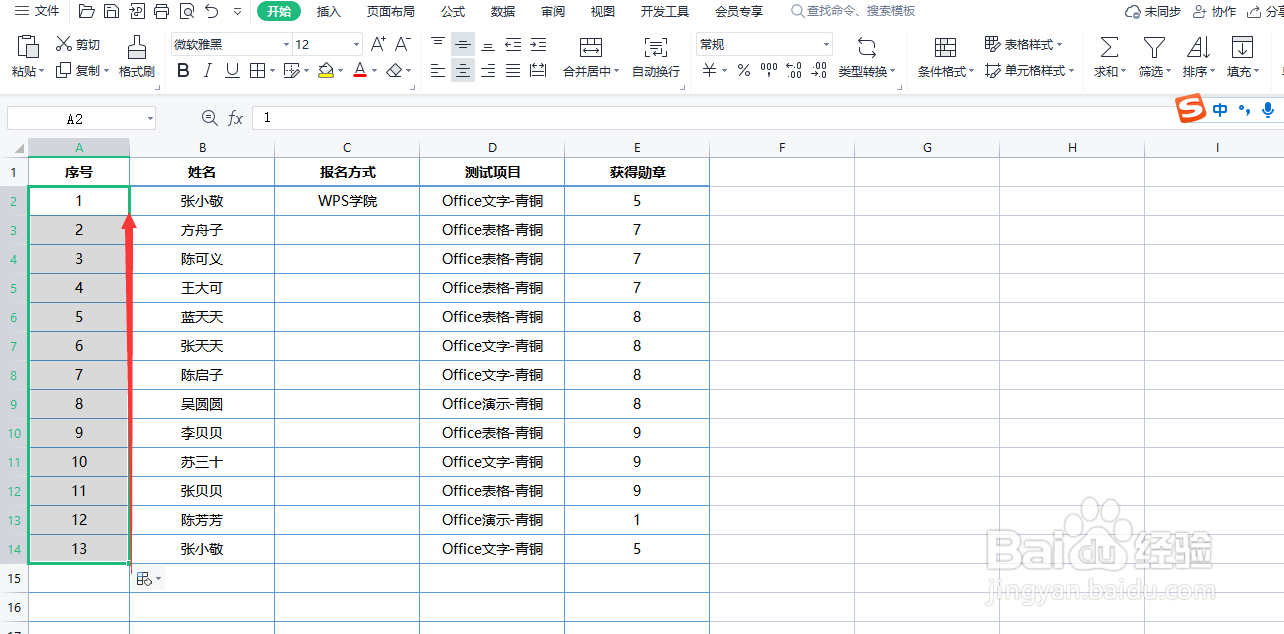This screenshot has width=1284, height=634.
Task: Click the 协作 collaboration link
Action: click(1213, 11)
